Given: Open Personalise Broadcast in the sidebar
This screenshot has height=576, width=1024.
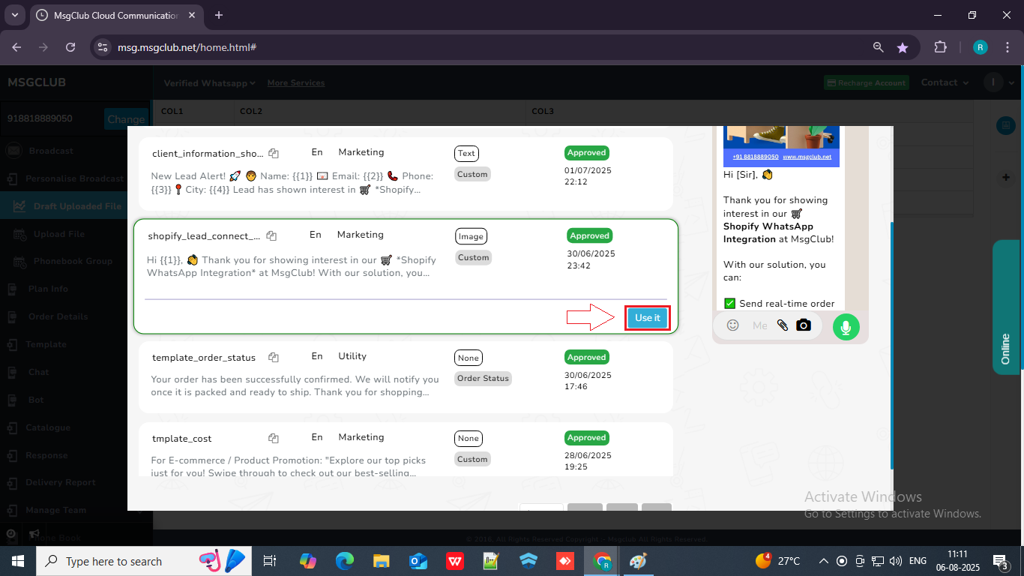Looking at the screenshot, I should 74,178.
